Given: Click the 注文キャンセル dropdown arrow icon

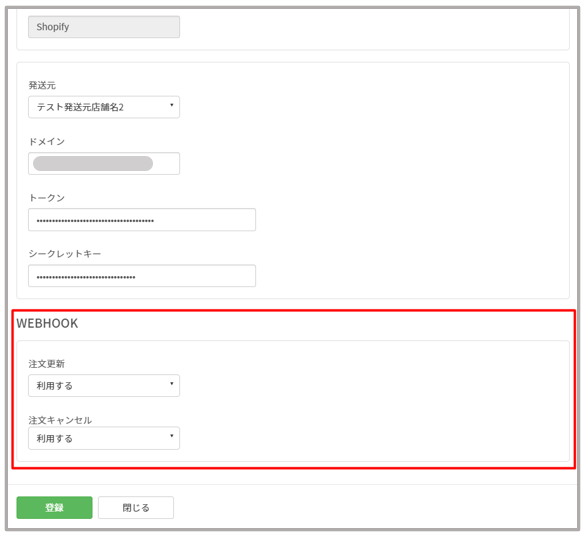Looking at the screenshot, I should coord(172,436).
